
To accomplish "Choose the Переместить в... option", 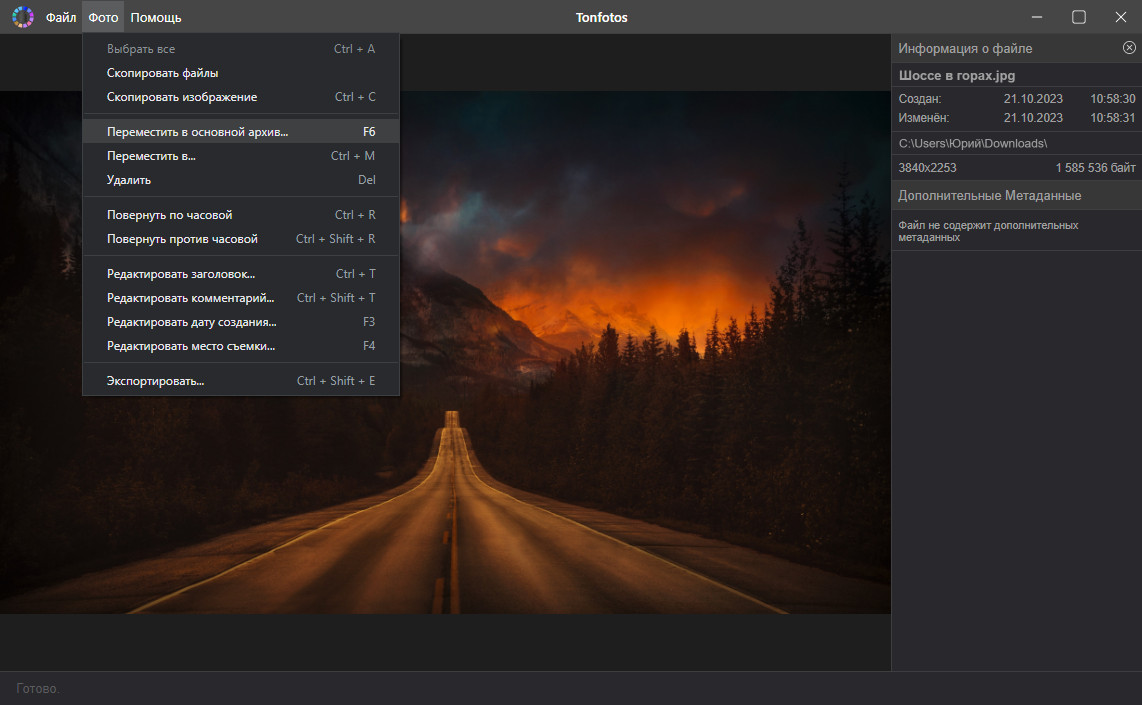I will point(151,156).
